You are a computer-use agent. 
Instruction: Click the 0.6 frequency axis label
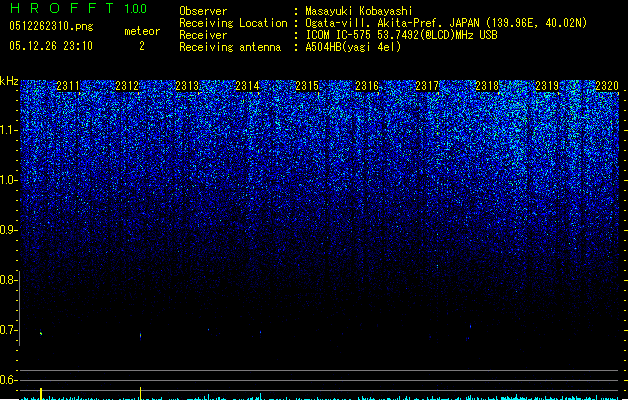click(9, 380)
